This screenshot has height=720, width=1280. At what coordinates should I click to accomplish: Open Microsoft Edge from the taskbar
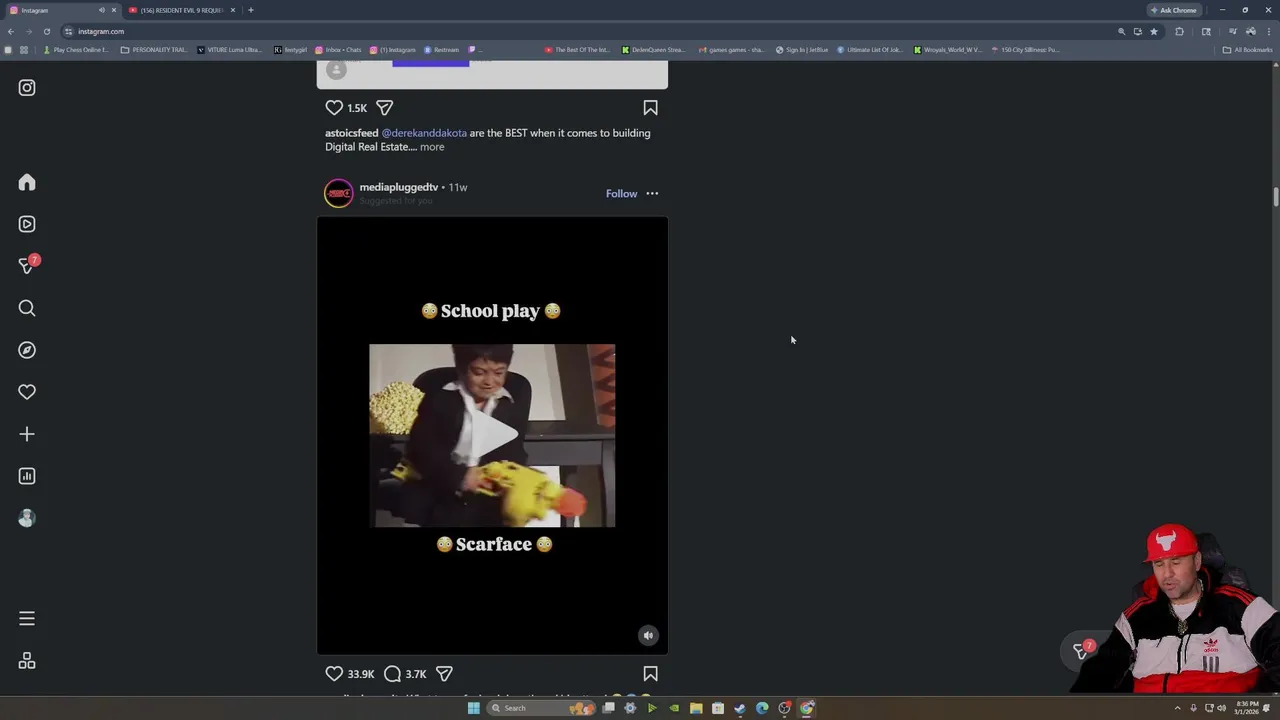[x=762, y=708]
